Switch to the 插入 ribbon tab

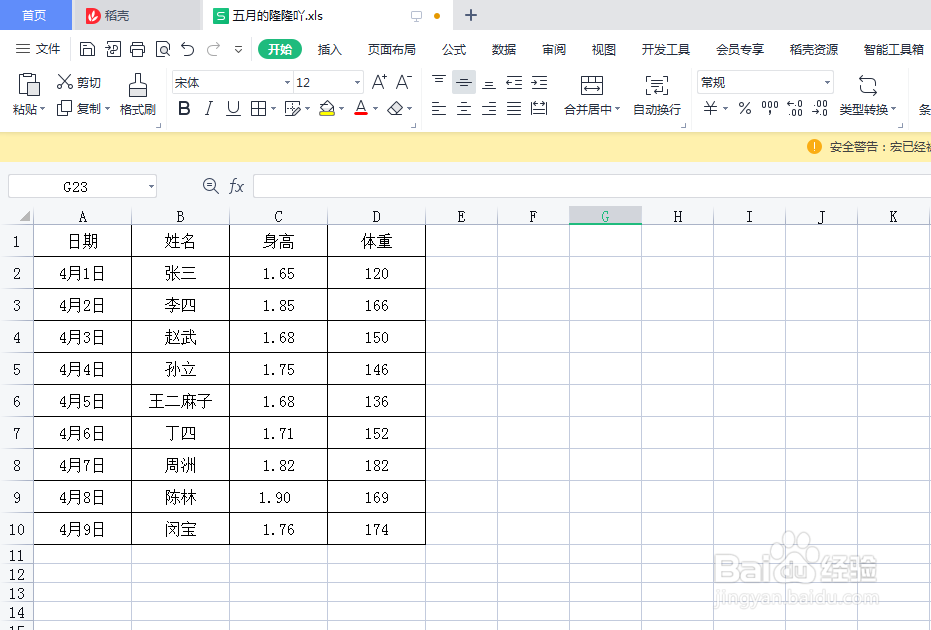pos(330,49)
